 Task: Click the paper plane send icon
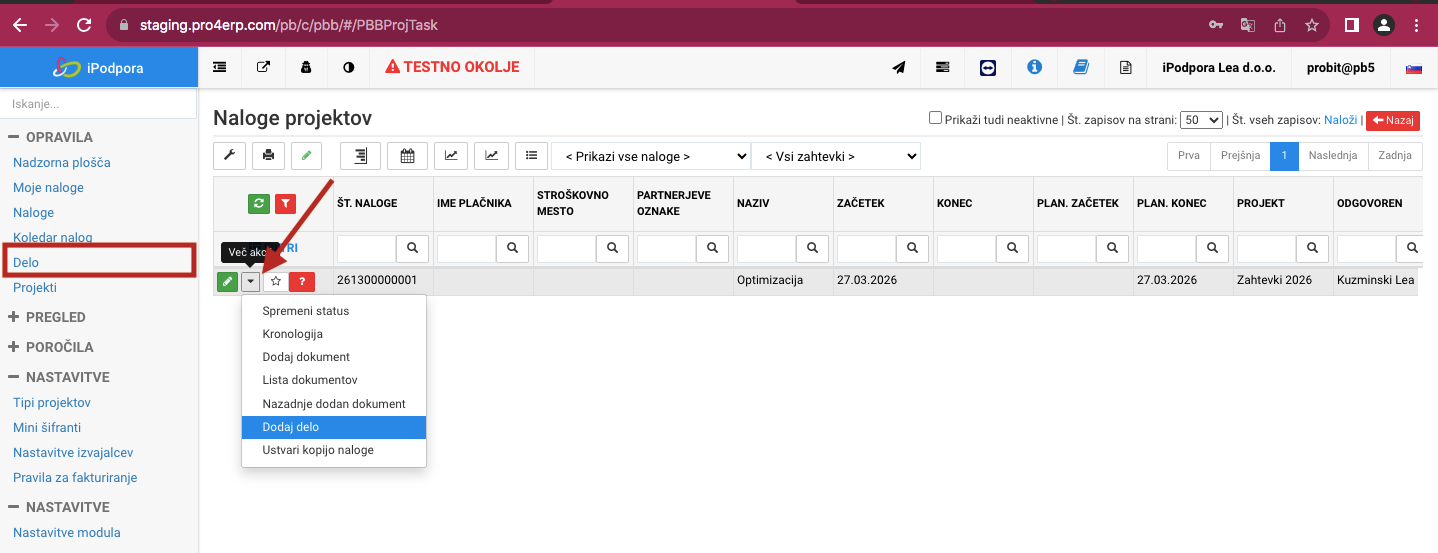[x=899, y=67]
